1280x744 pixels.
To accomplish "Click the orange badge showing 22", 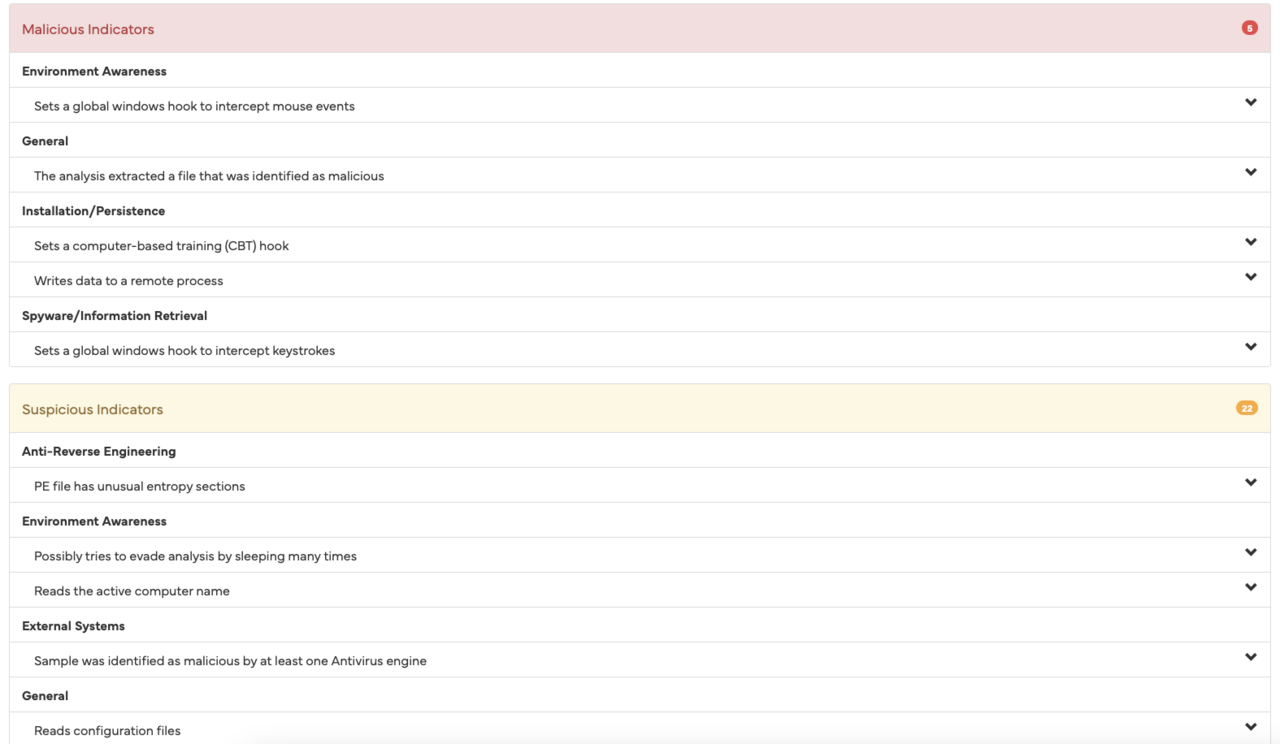I will click(x=1246, y=408).
